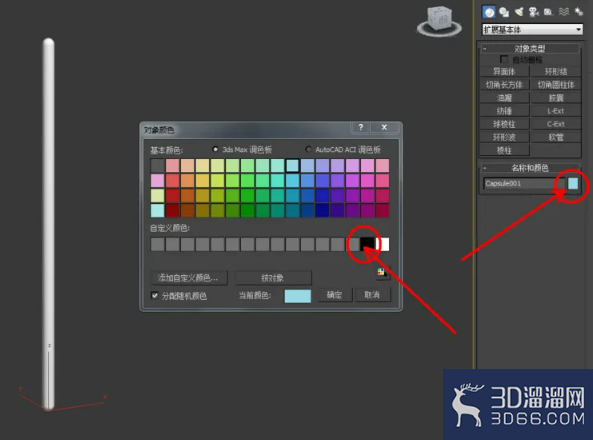Click the 异面体 object type button
Screen dimensions: 593x440
point(504,72)
